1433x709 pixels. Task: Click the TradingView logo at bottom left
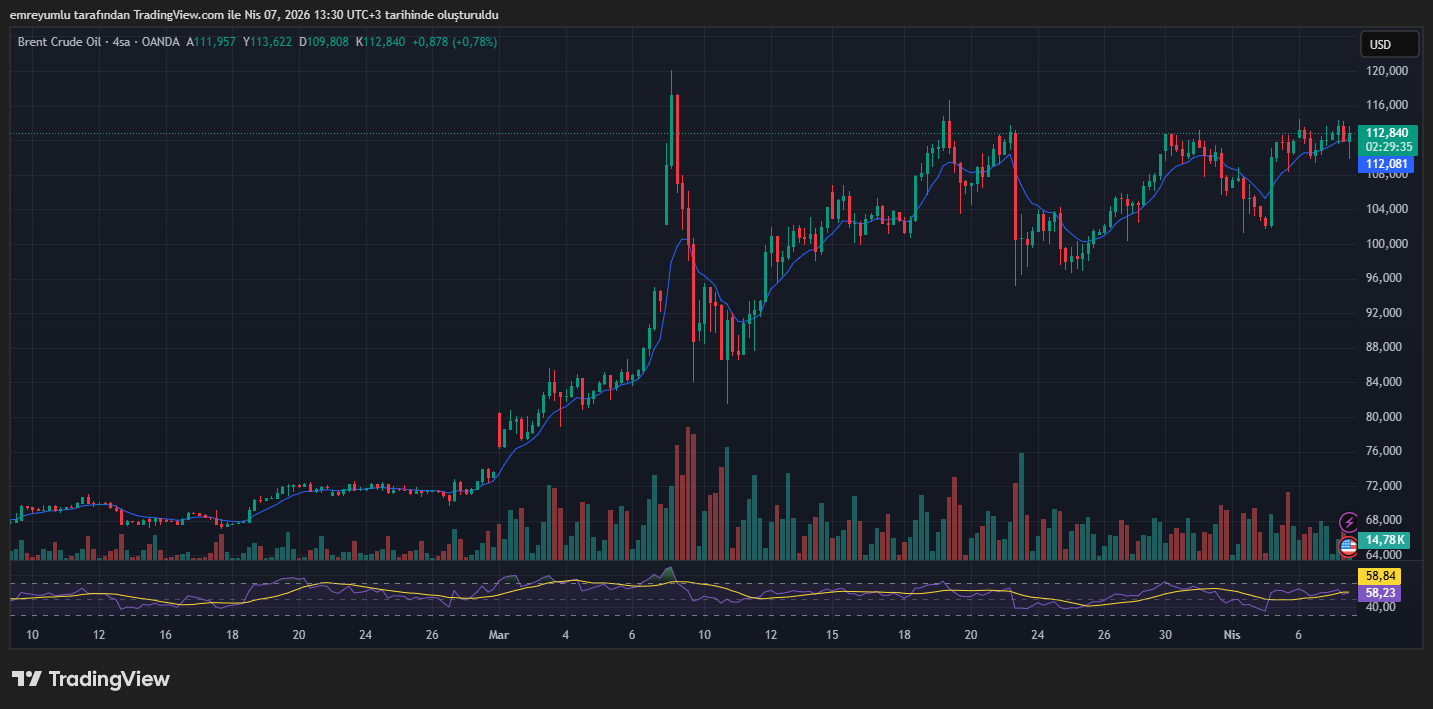point(91,679)
